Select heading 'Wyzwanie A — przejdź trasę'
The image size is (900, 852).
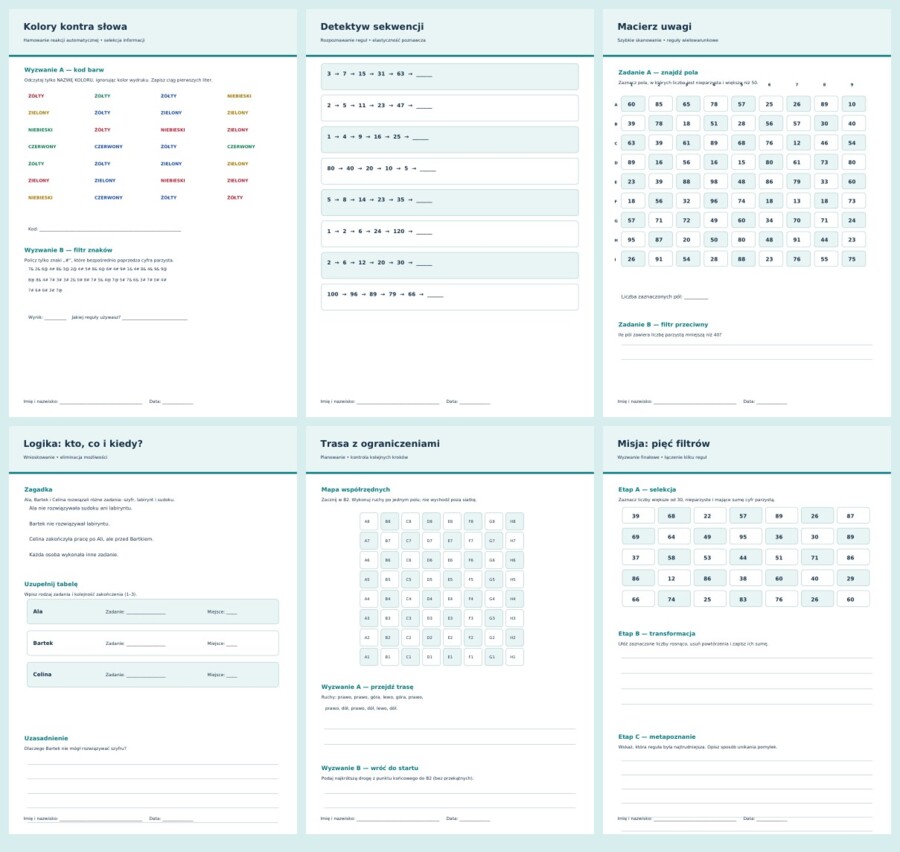[367, 687]
